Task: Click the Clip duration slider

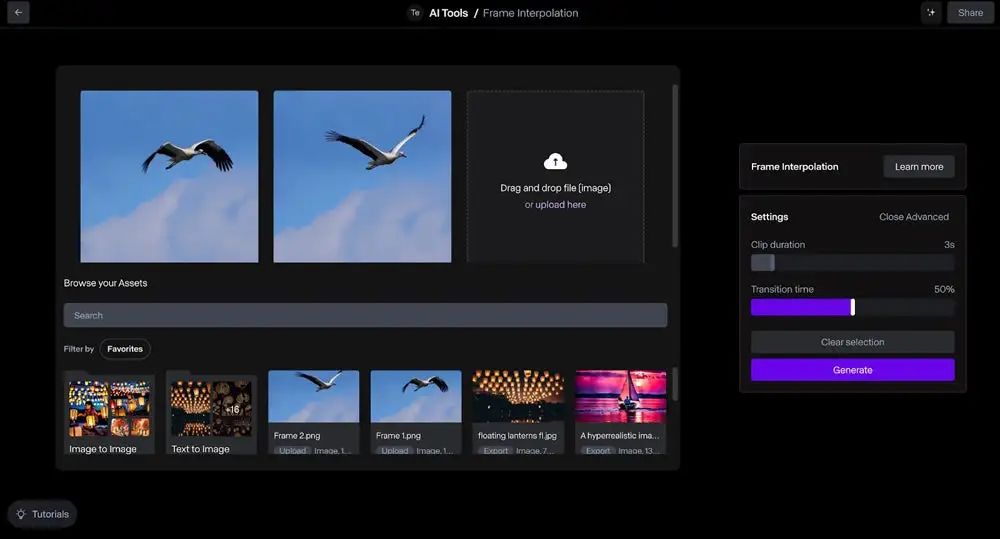Action: [852, 263]
